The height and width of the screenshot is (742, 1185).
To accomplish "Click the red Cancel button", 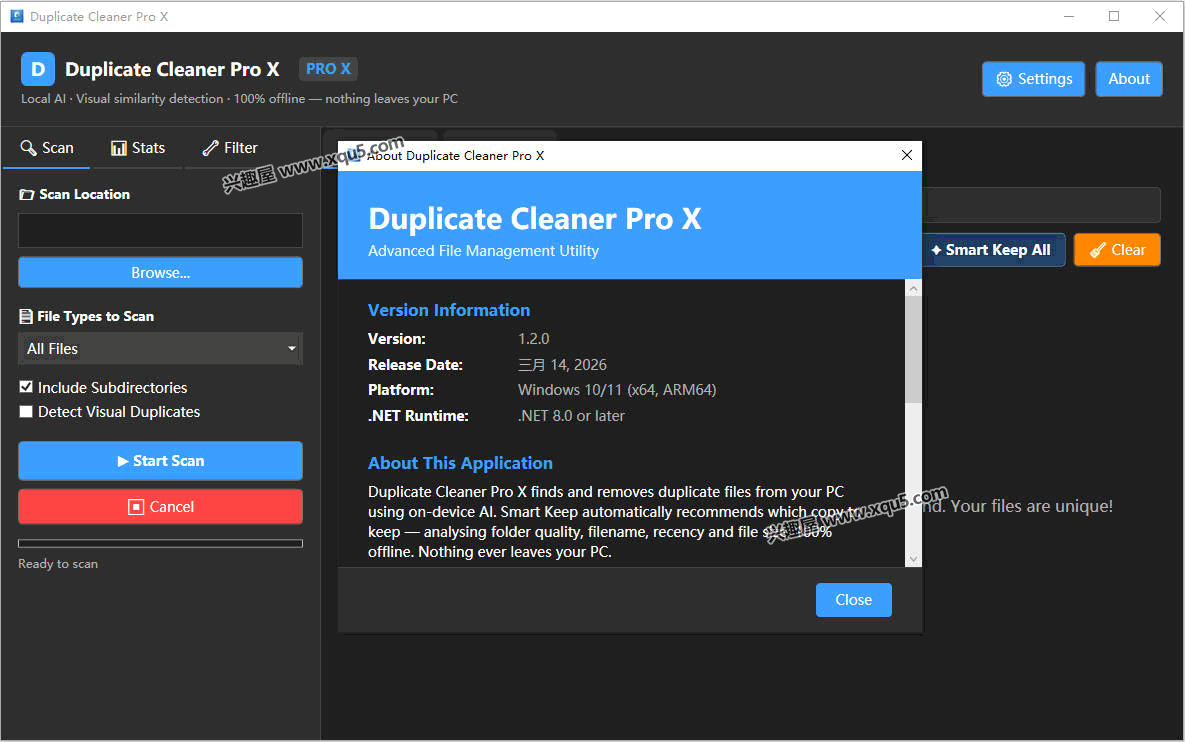I will coord(160,507).
